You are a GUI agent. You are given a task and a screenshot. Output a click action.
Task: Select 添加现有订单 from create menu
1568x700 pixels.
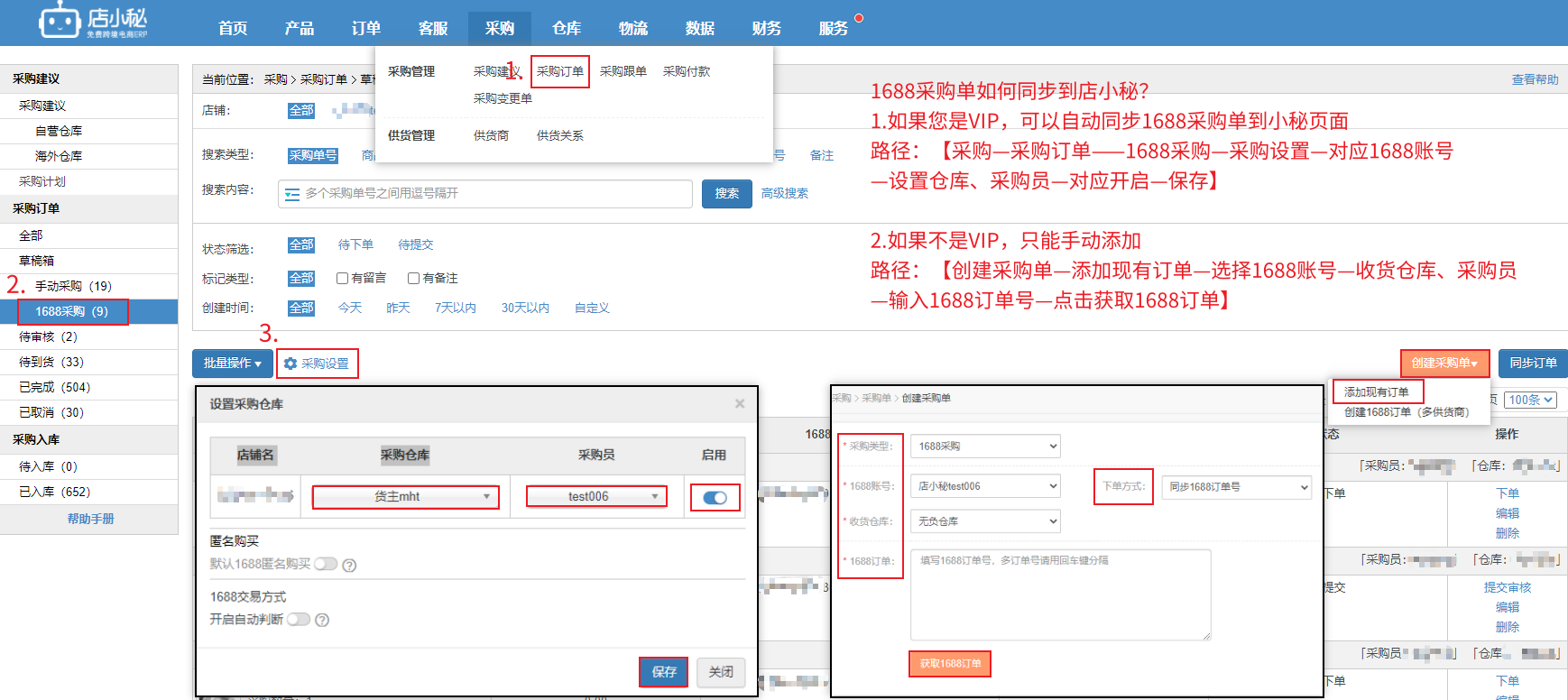1377,392
